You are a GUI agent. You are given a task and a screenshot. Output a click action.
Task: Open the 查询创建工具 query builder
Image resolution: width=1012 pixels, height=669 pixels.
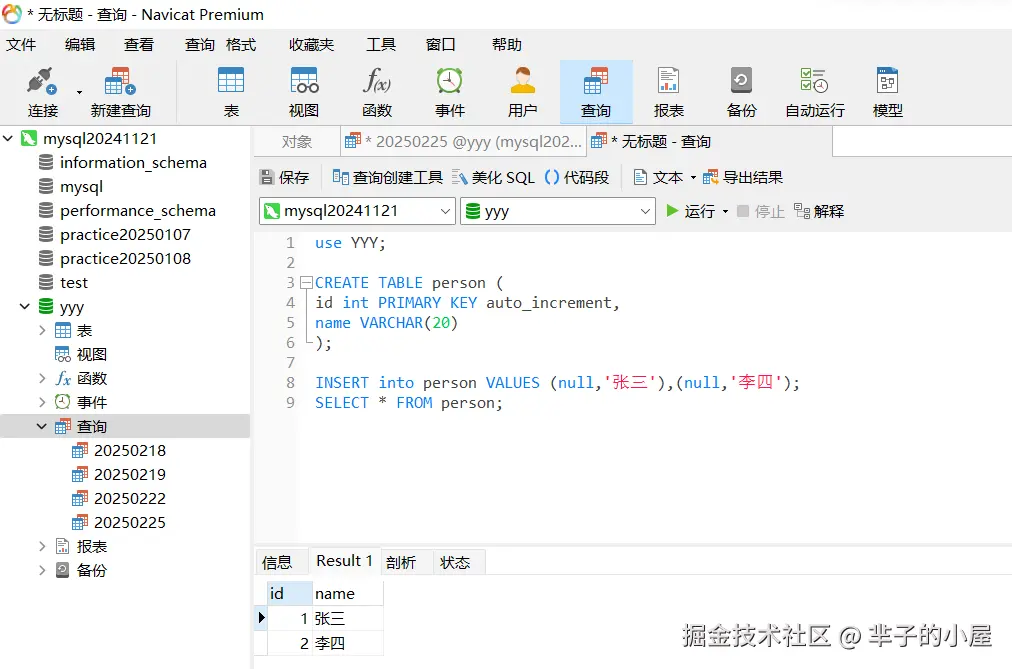tap(387, 177)
